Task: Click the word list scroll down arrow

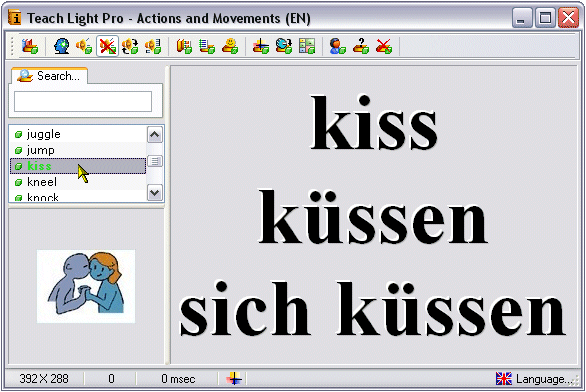Action: click(155, 193)
